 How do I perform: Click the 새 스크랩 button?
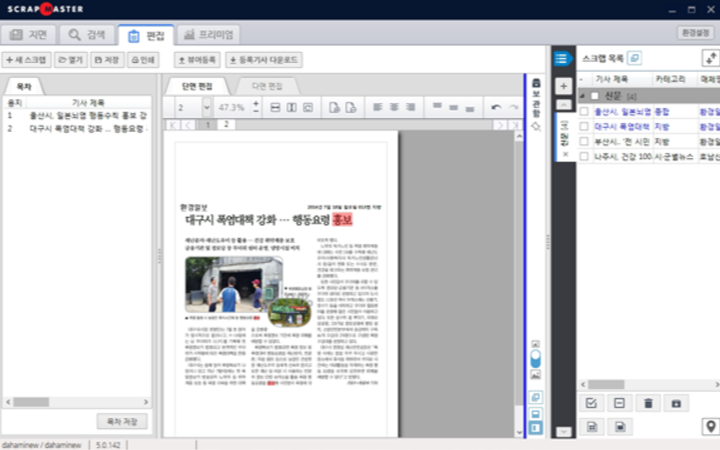click(27, 60)
